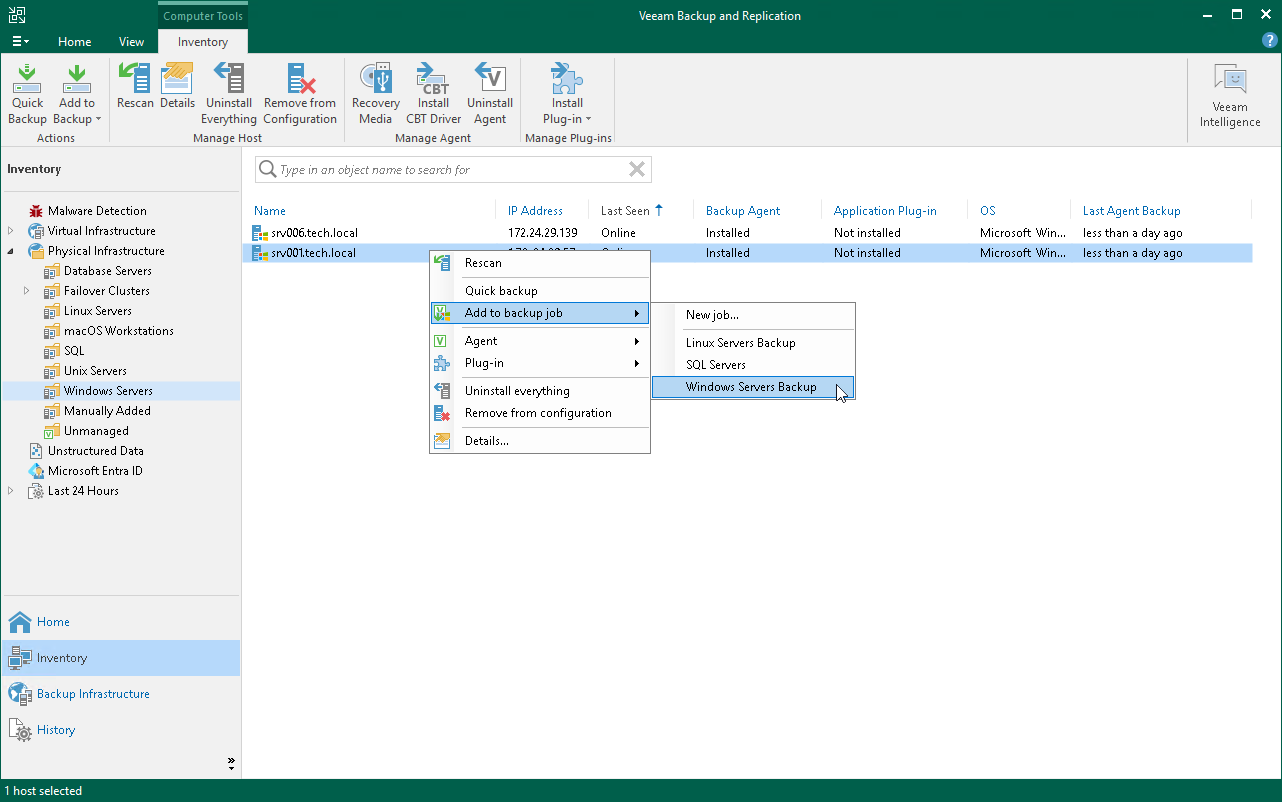Select Quick backup in context menu
The height and width of the screenshot is (802, 1282).
coord(501,291)
